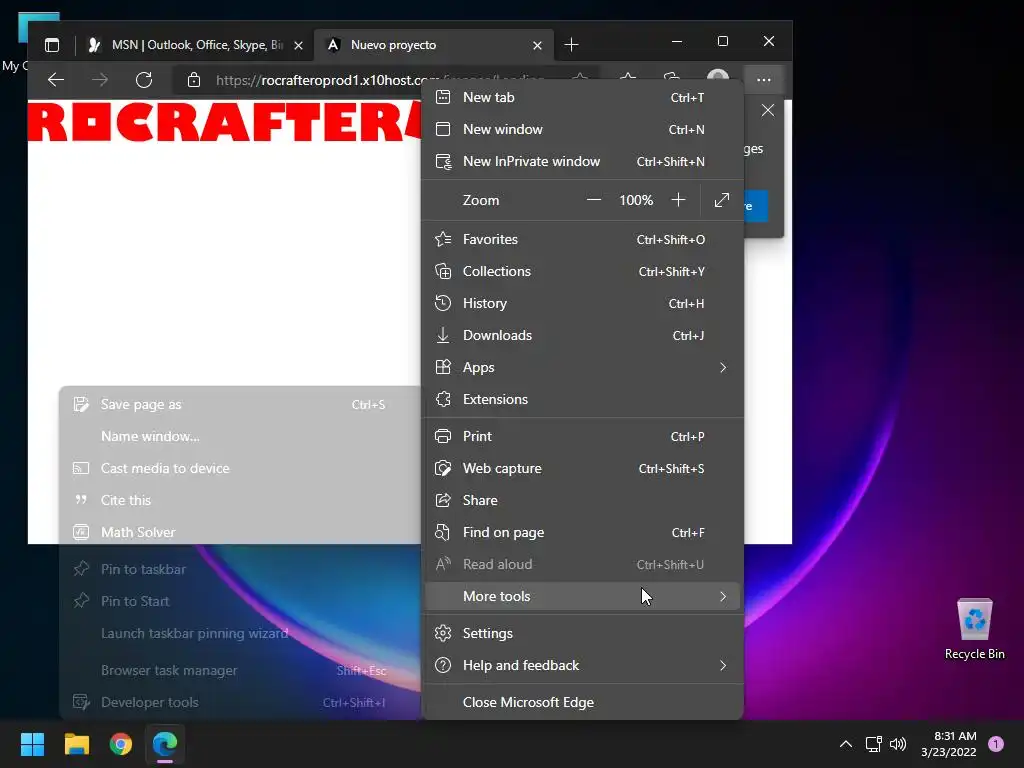The image size is (1024, 768).
Task: Open Favorites from the menu
Action: [583, 239]
